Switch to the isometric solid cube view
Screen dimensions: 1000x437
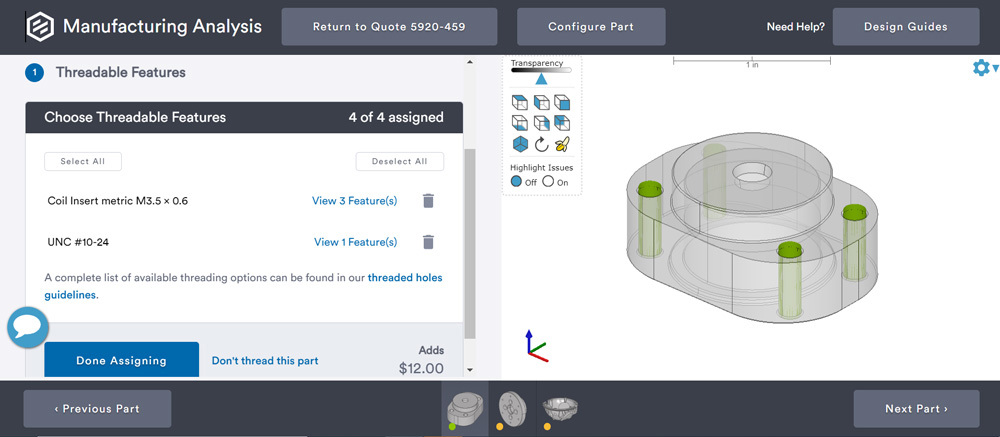tap(520, 144)
